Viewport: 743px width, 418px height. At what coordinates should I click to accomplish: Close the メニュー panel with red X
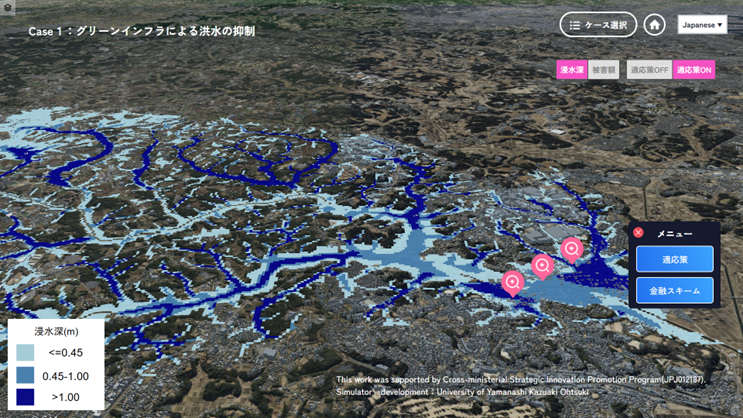(x=639, y=233)
